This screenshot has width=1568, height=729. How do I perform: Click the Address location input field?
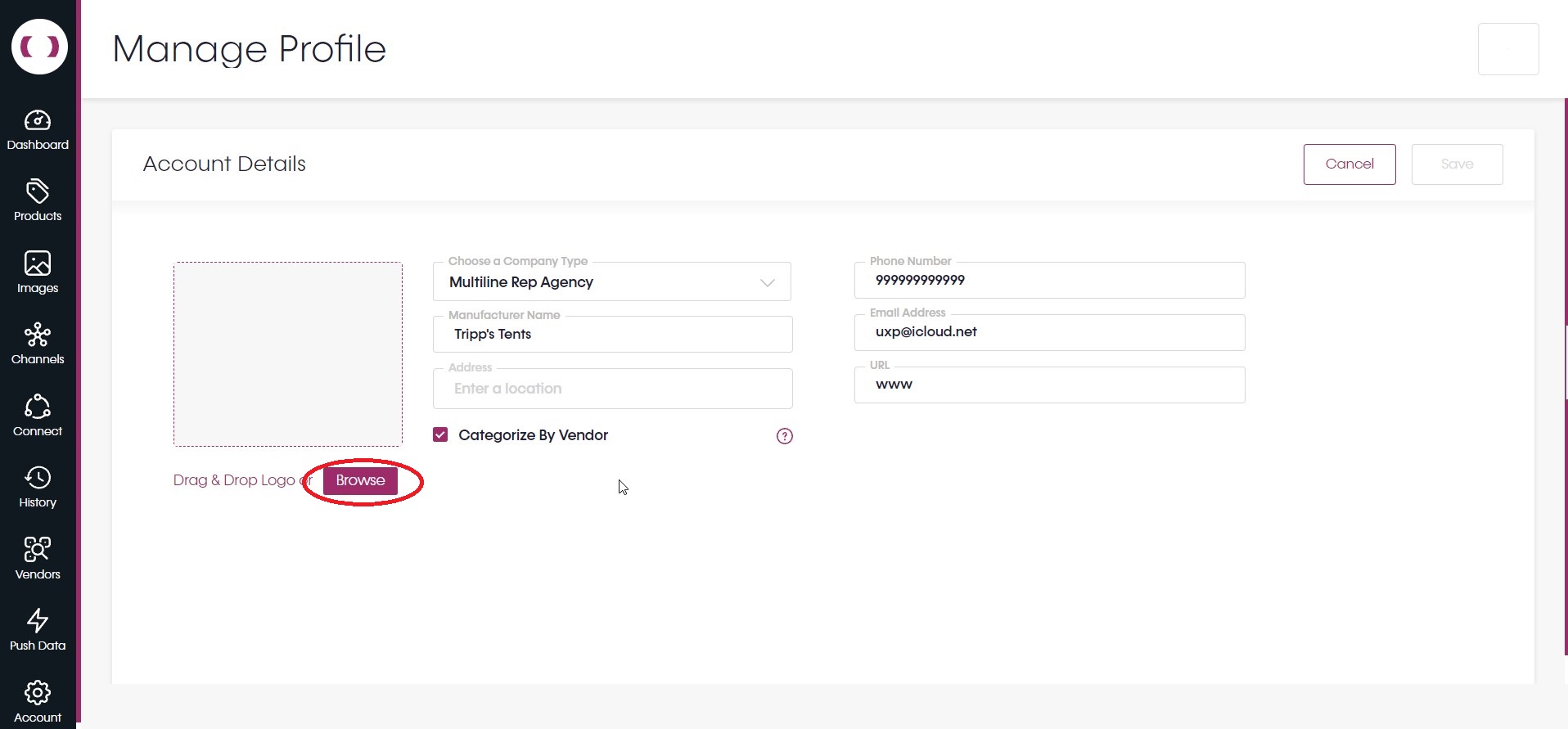(x=612, y=389)
